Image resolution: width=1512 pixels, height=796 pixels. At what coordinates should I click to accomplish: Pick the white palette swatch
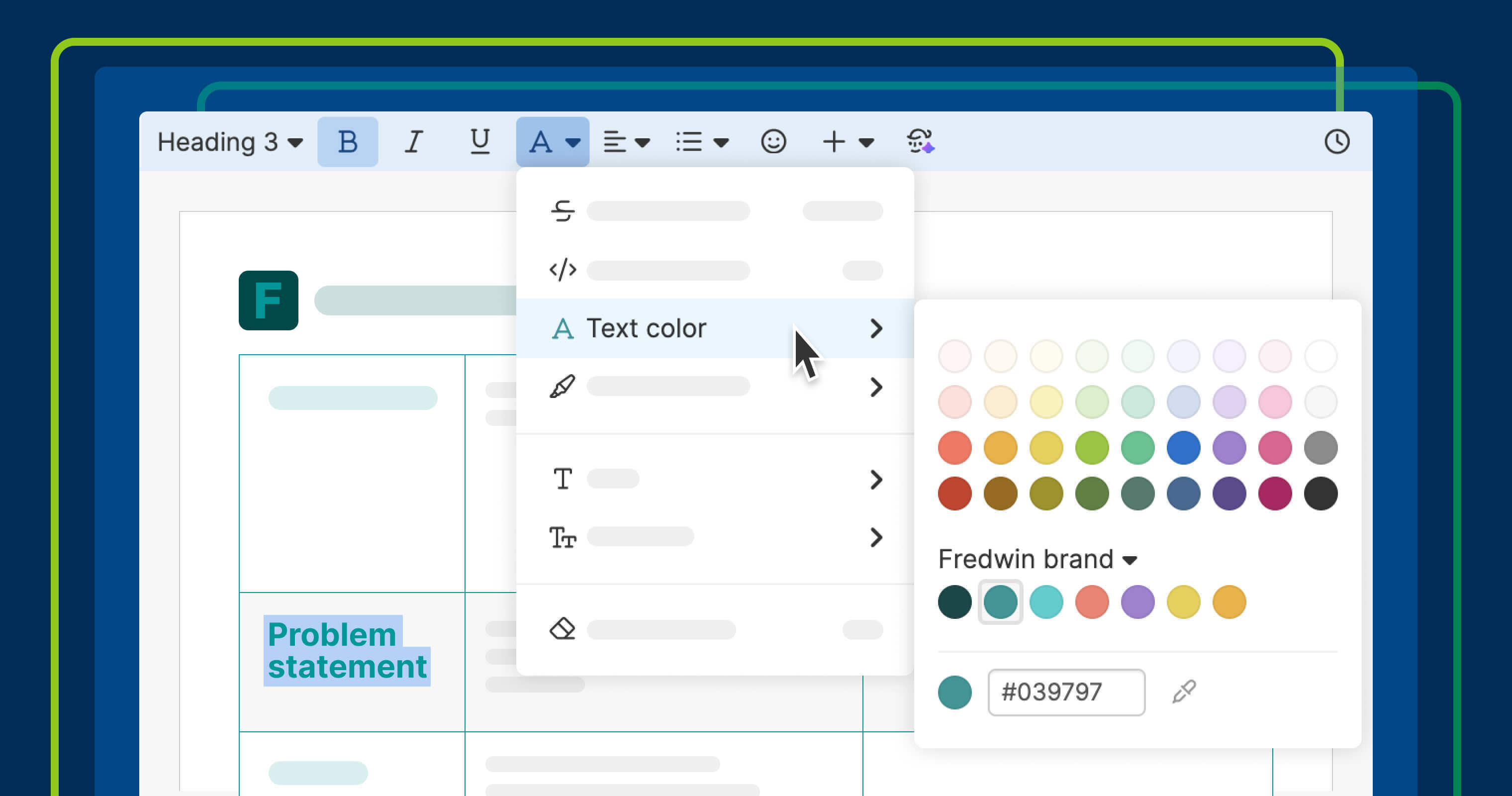coord(1321,356)
